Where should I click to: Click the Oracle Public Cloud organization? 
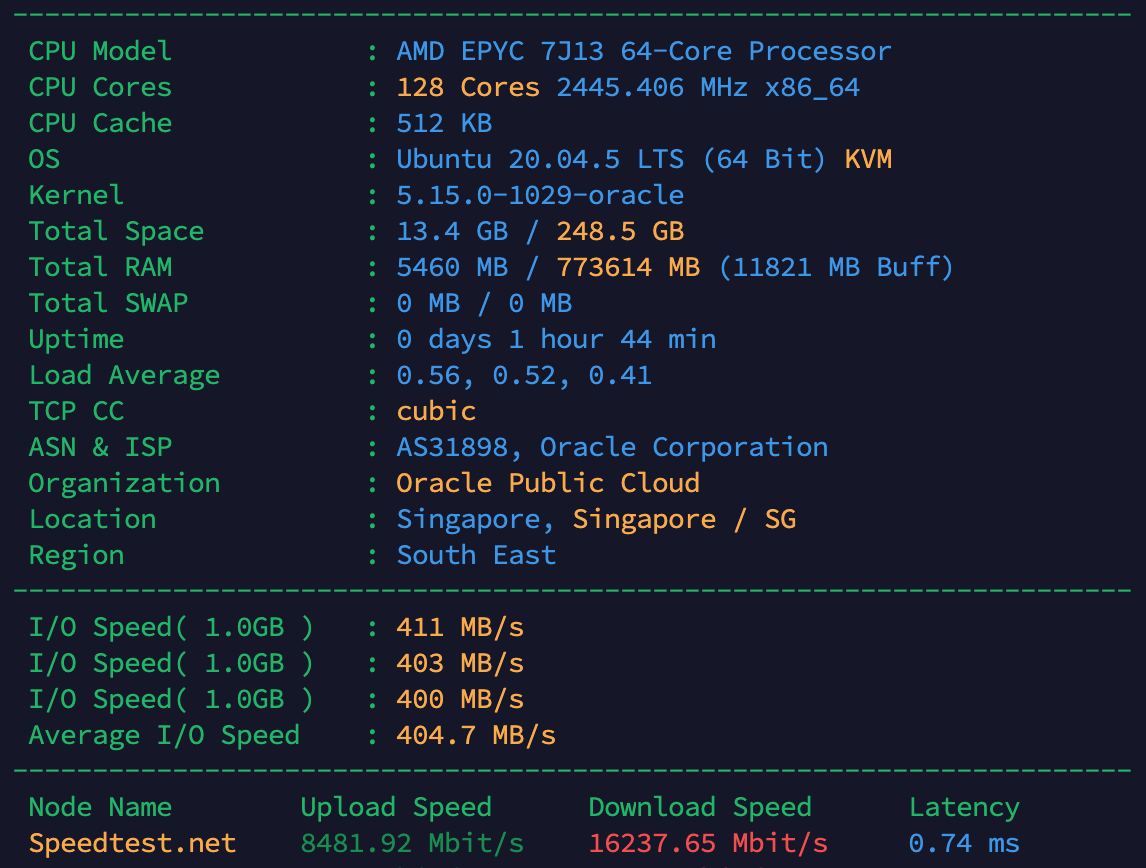(548, 483)
